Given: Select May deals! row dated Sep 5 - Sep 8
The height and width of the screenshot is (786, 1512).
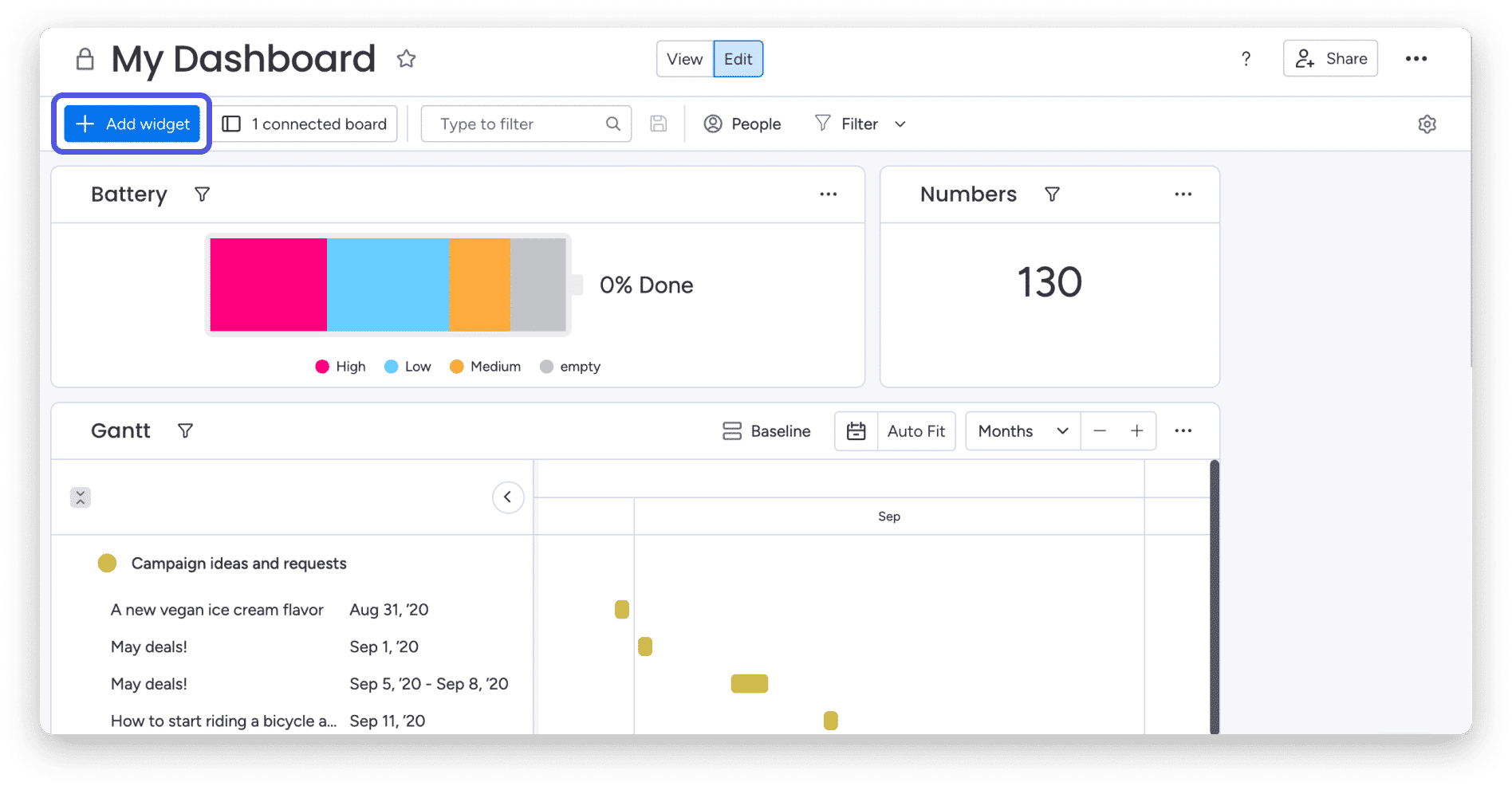Looking at the screenshot, I should tap(149, 684).
